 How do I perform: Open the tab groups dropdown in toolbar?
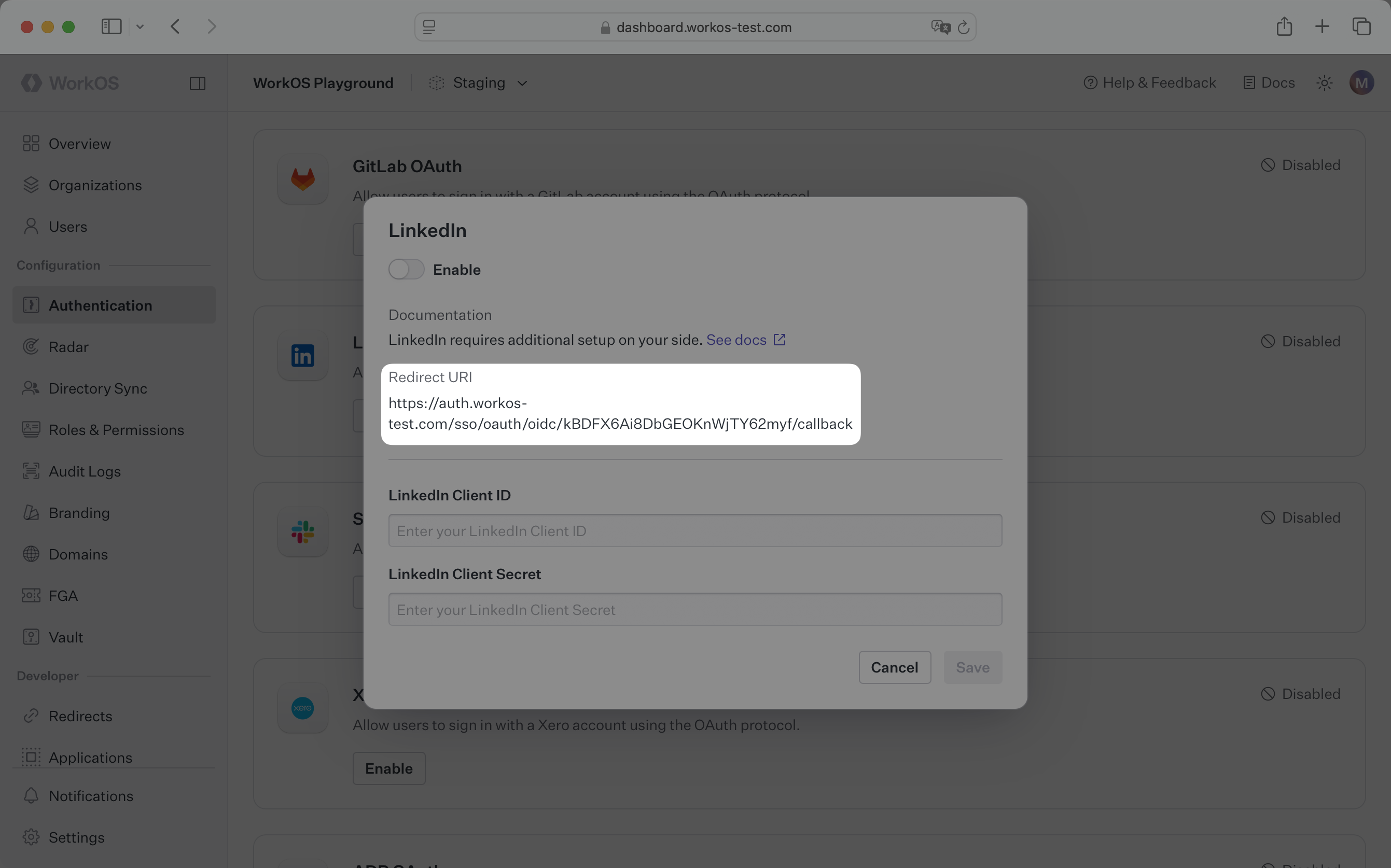pos(1362,26)
